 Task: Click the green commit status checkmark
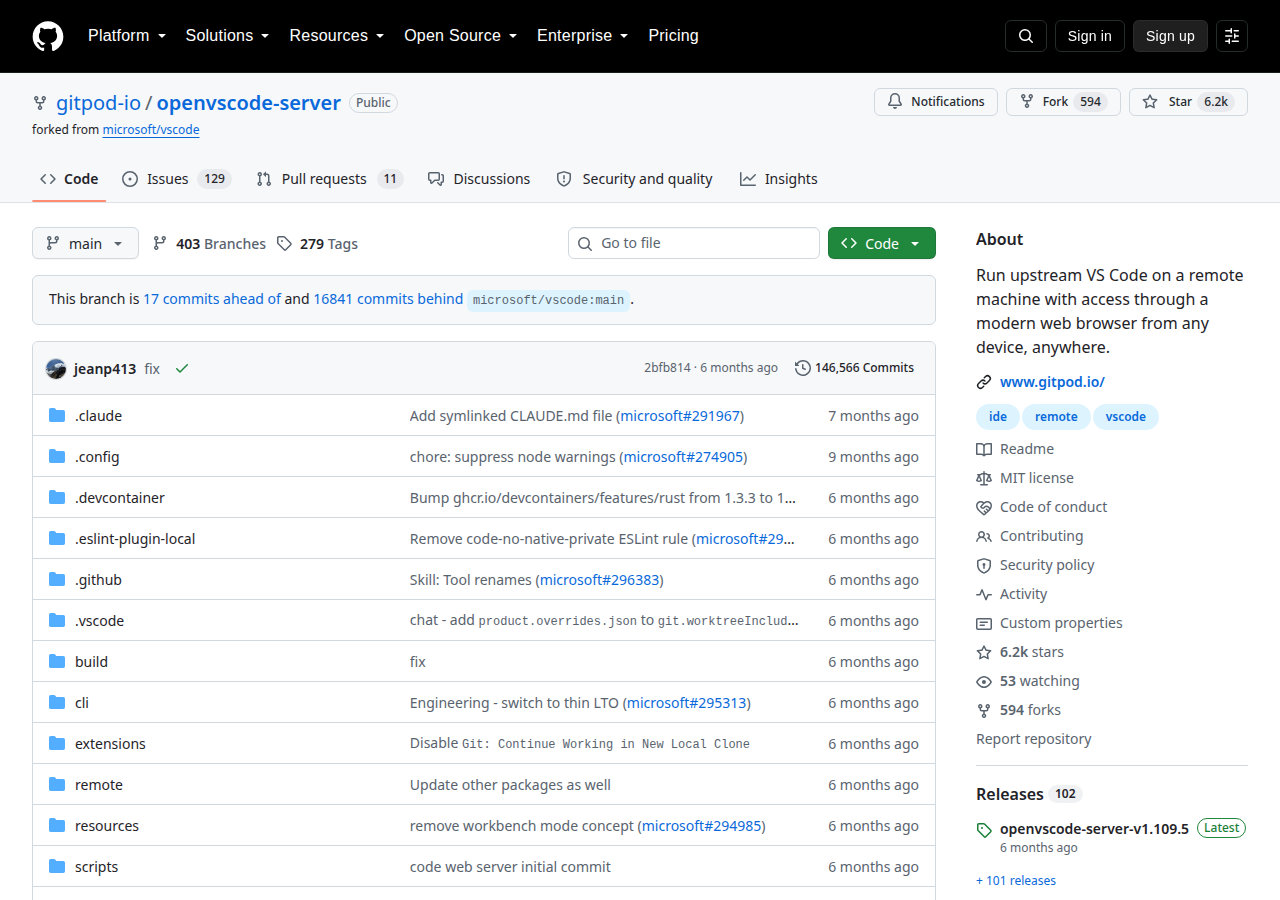pyautogui.click(x=182, y=368)
